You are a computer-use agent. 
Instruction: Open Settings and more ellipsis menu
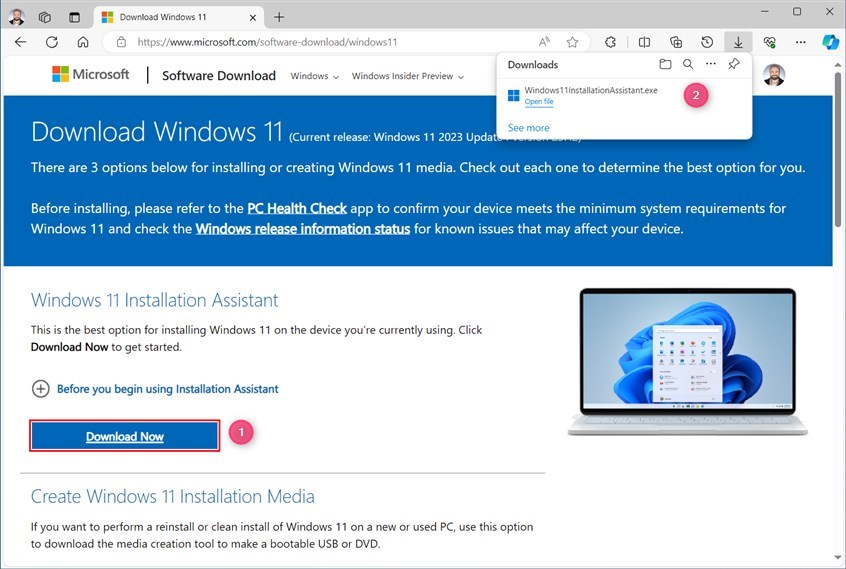click(x=801, y=42)
